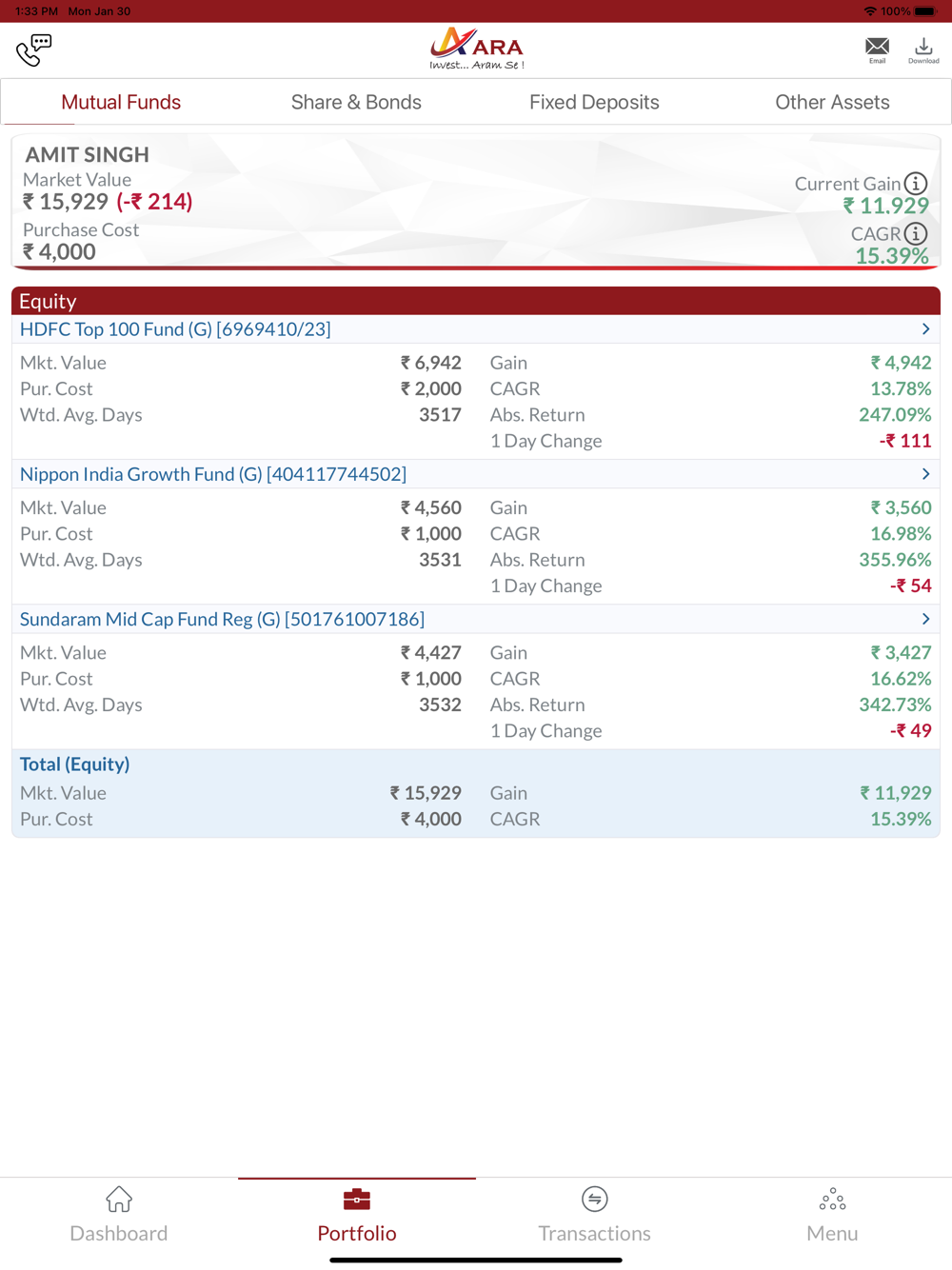This screenshot has width=952, height=1270.
Task: Tap Nippon CAGR 16.98%
Action: 901,533
